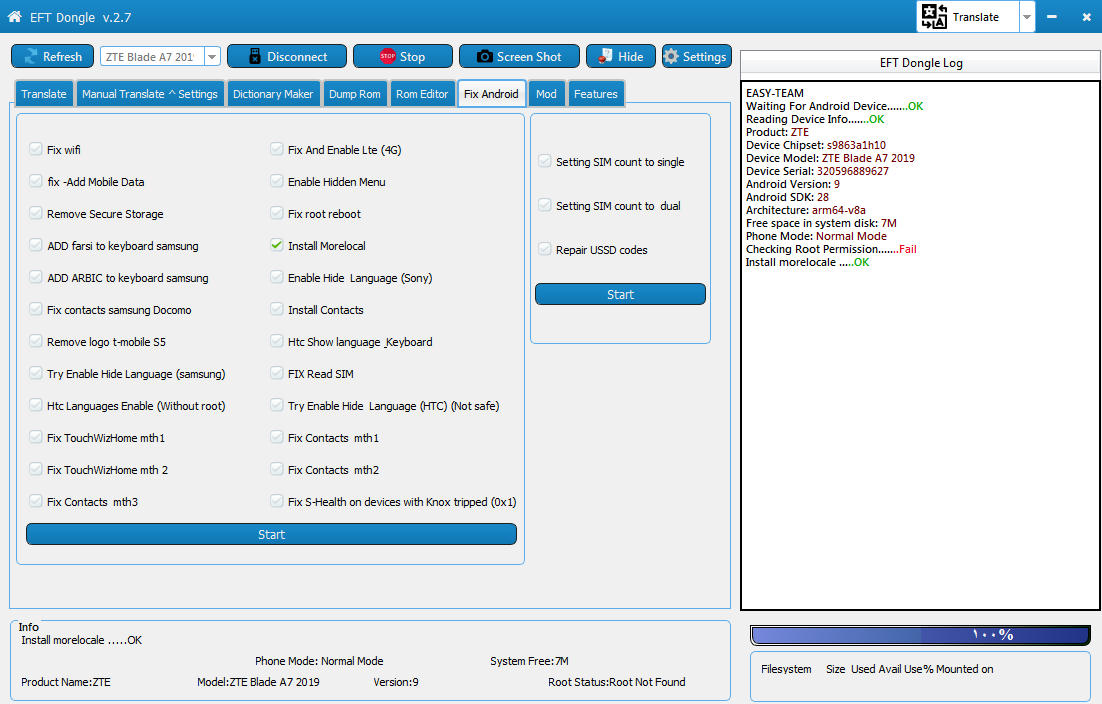Enable the Fix wifi checkbox

coord(36,149)
